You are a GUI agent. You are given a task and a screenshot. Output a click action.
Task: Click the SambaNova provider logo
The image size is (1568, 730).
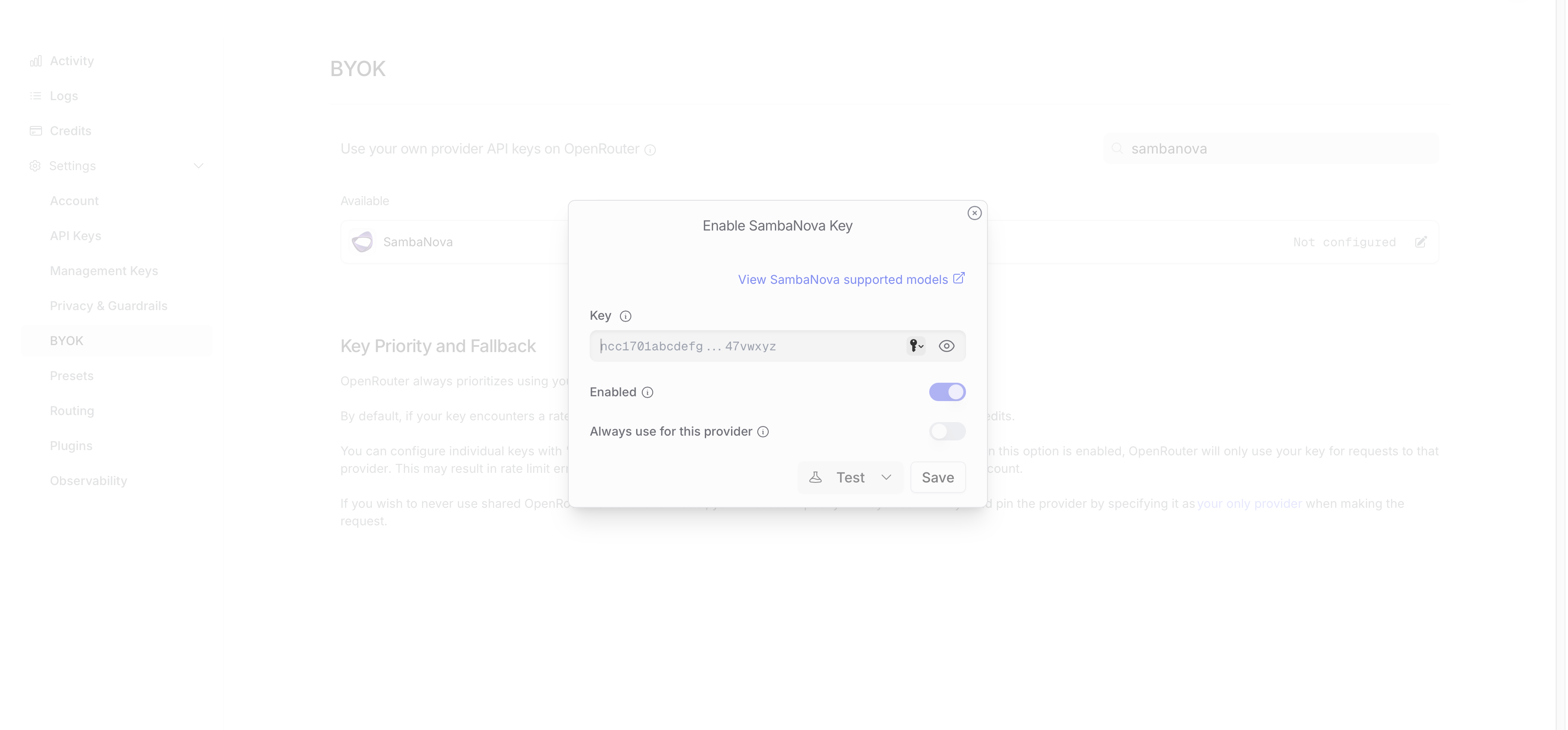(362, 241)
